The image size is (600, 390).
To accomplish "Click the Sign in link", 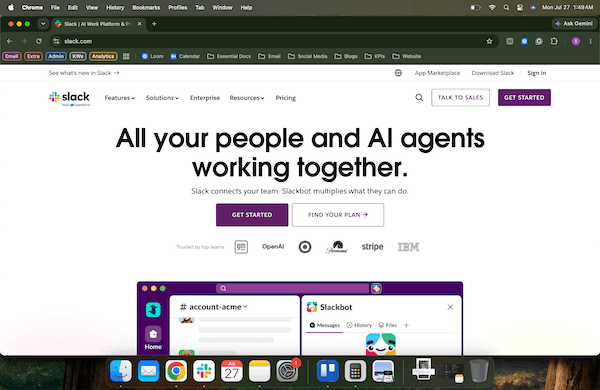I will (x=536, y=73).
